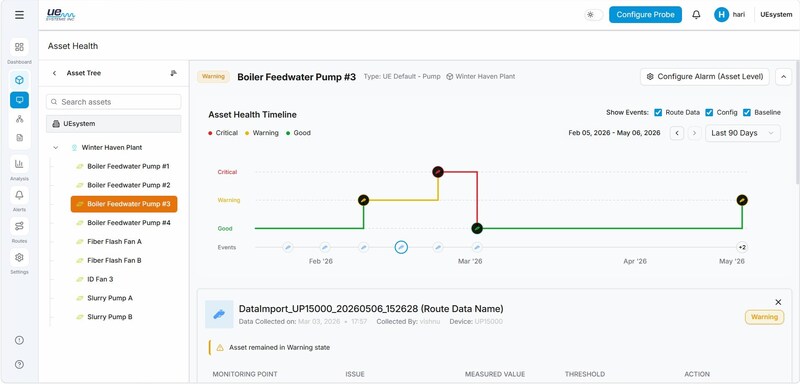
Task: Click the Critical status timeline marker
Action: coord(438,172)
